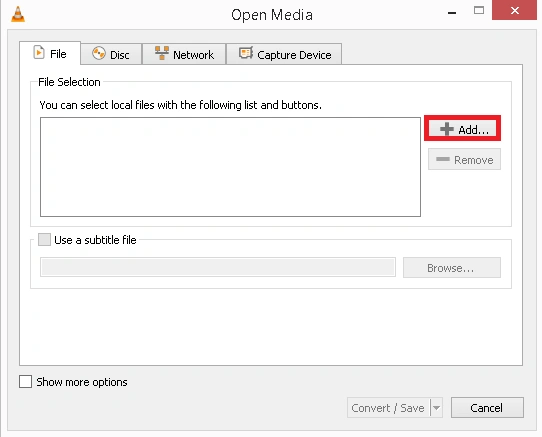Click the File tab's play-file icon

[39, 53]
